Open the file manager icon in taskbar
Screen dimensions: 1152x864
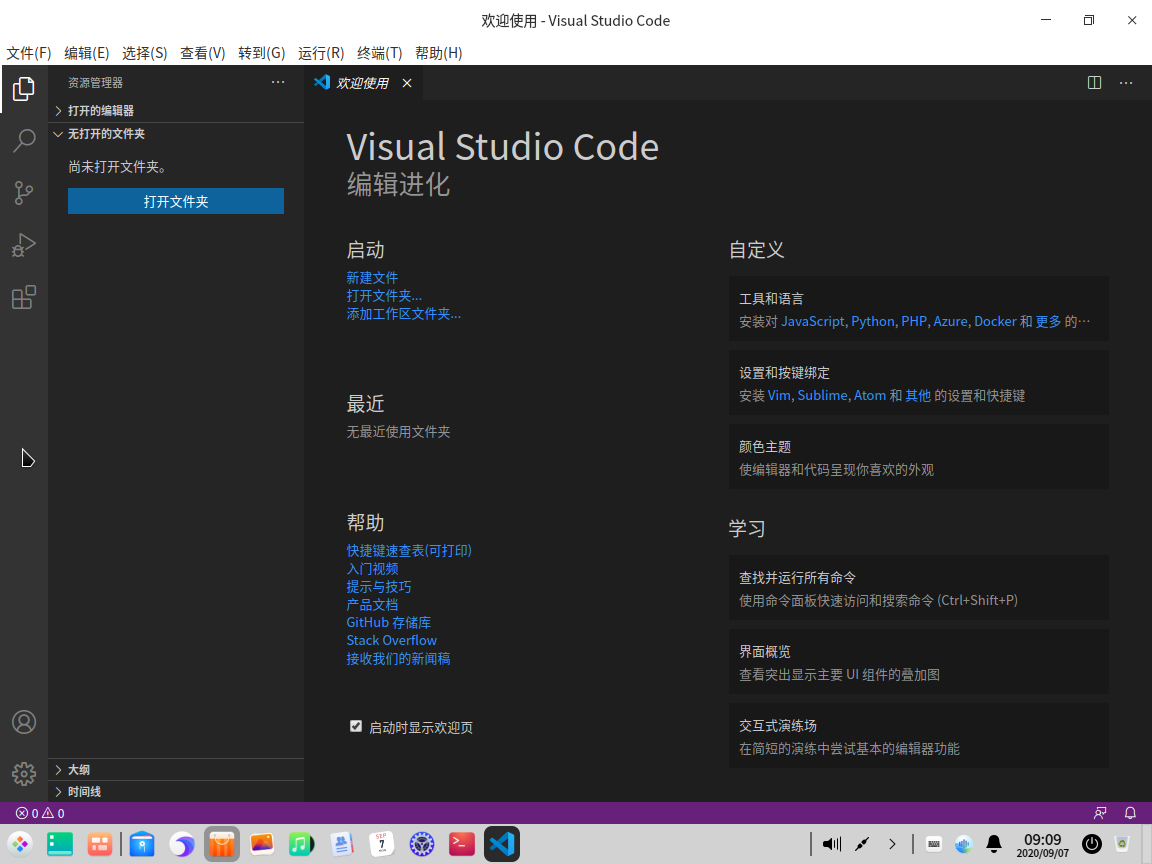tap(141, 844)
